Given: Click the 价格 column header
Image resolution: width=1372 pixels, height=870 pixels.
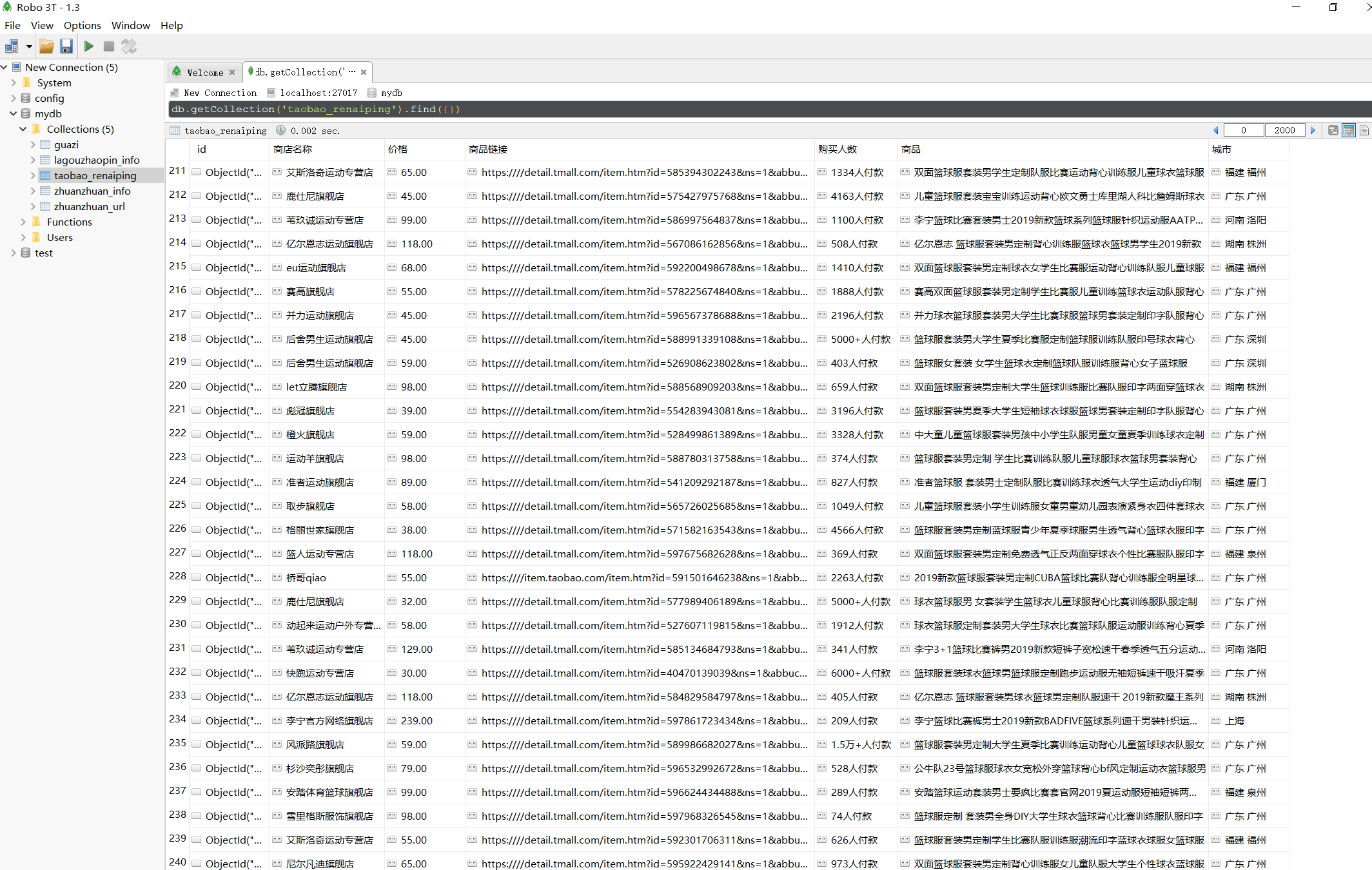Looking at the screenshot, I should pos(424,149).
